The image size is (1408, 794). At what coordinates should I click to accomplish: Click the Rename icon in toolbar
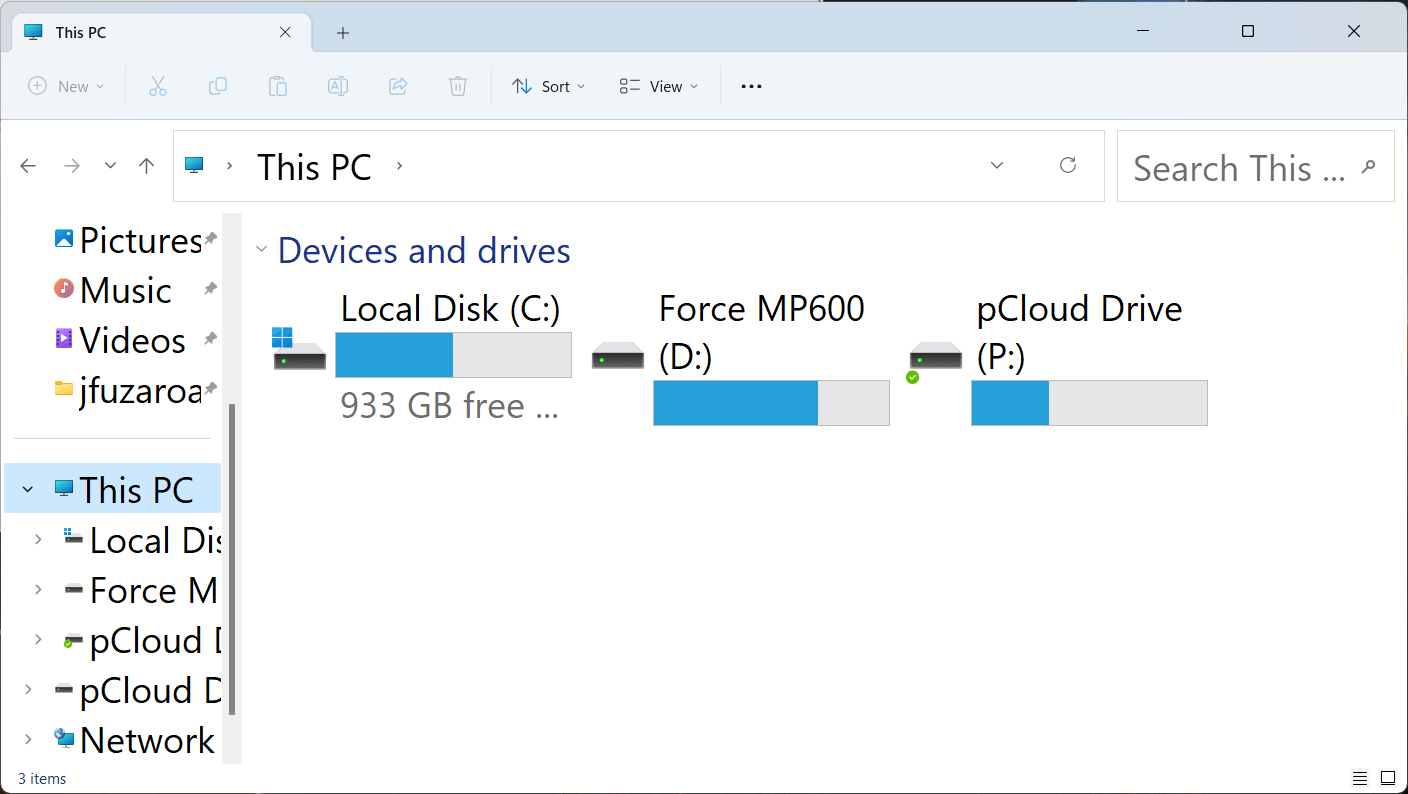point(338,86)
